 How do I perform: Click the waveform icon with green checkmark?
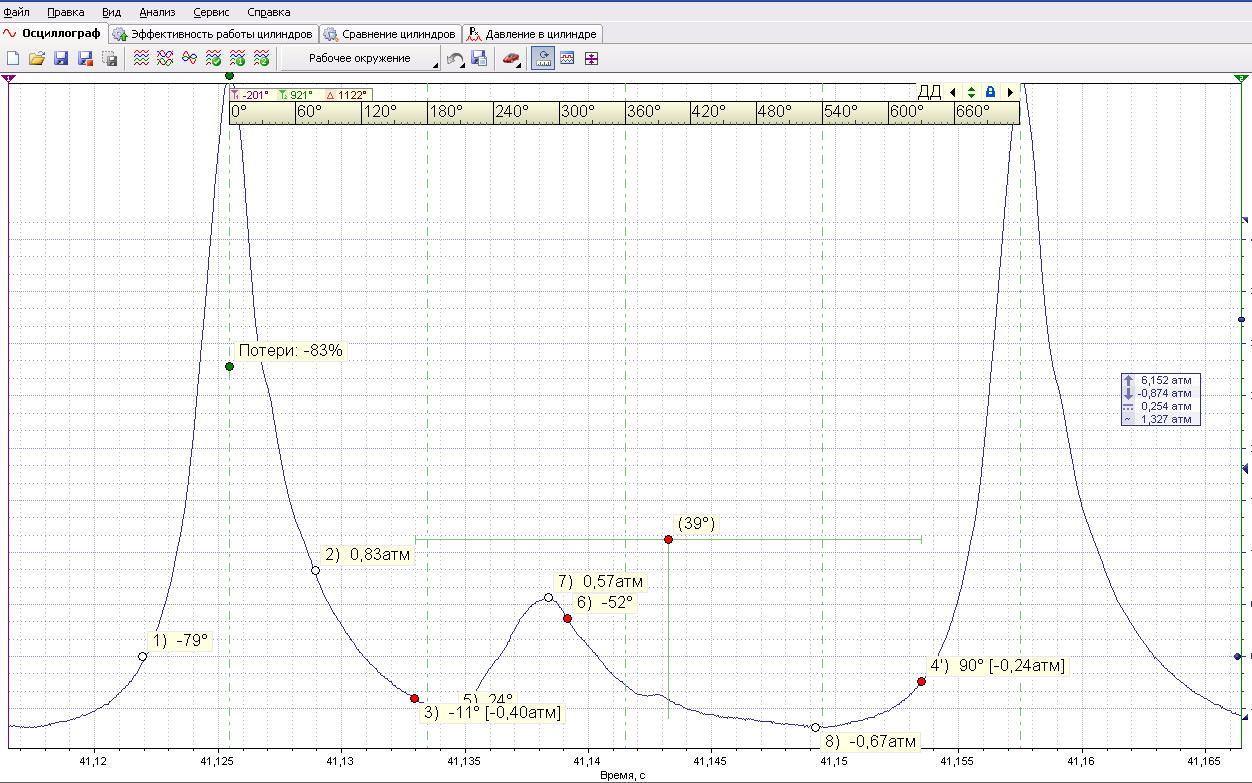214,59
